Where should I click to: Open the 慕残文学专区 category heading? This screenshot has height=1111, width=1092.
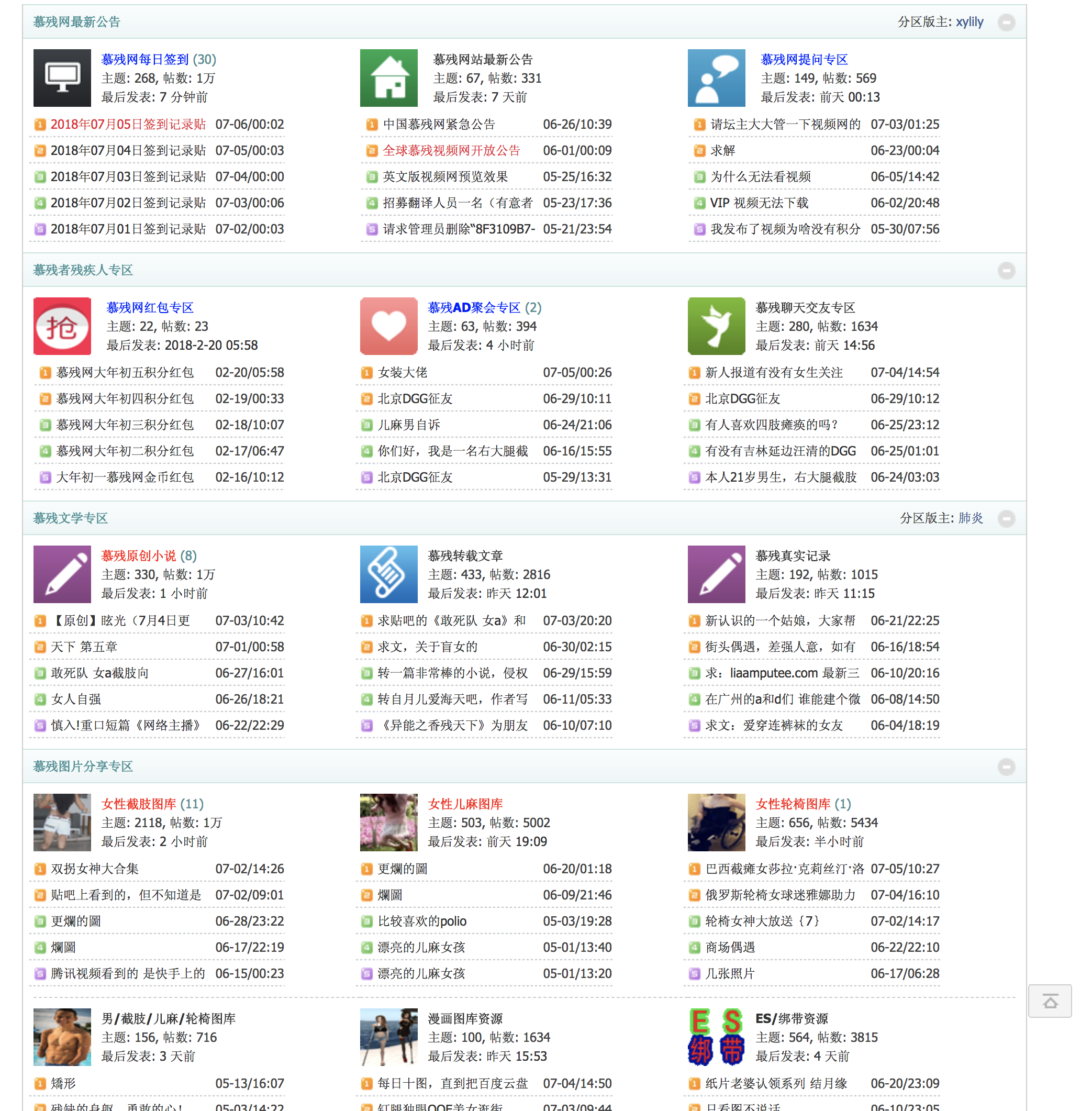tap(71, 518)
